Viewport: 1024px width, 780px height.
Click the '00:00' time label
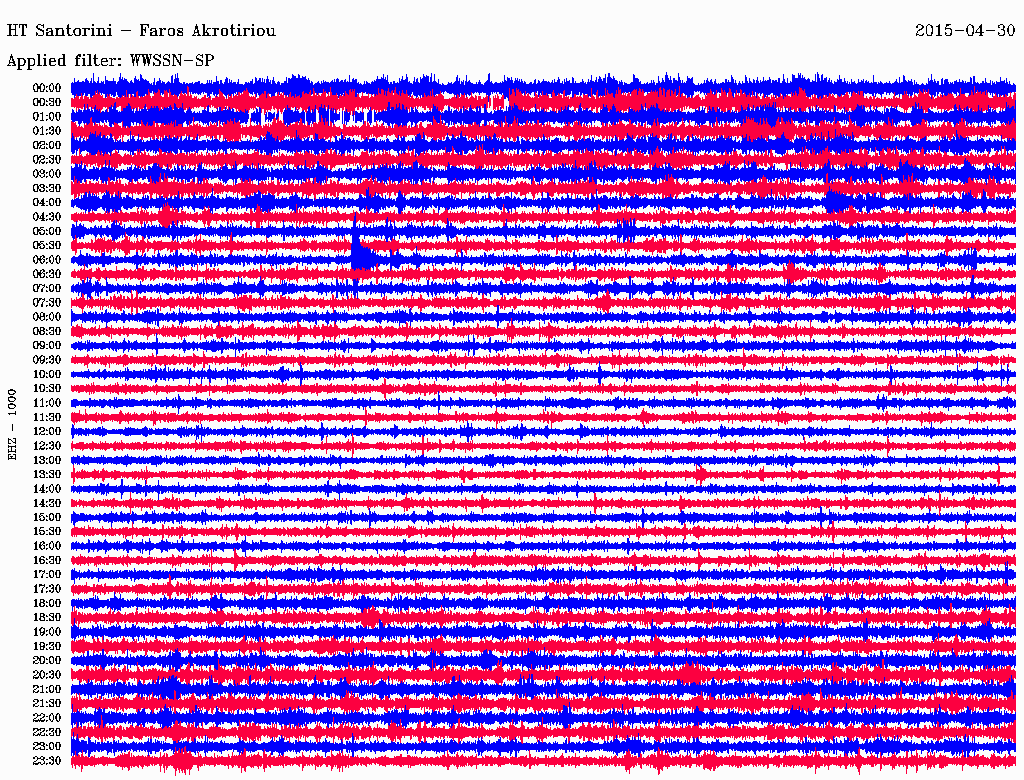47,88
